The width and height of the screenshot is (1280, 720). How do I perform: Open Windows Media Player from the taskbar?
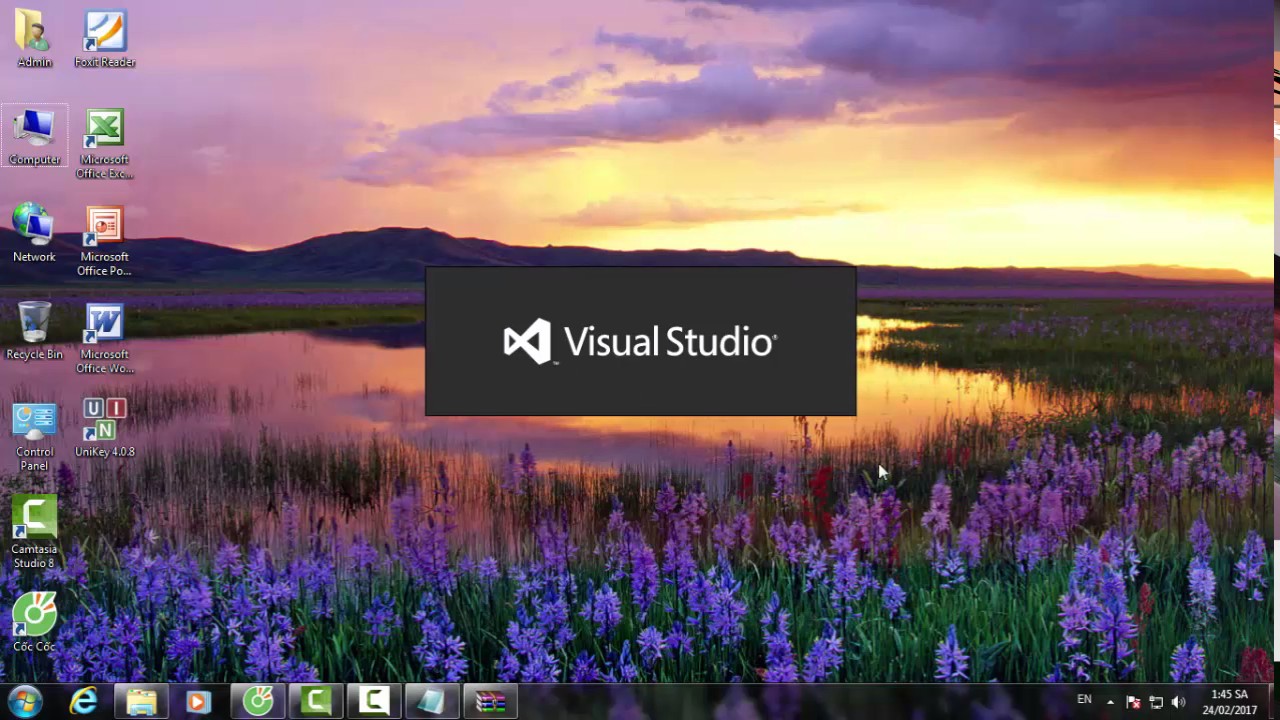(198, 702)
